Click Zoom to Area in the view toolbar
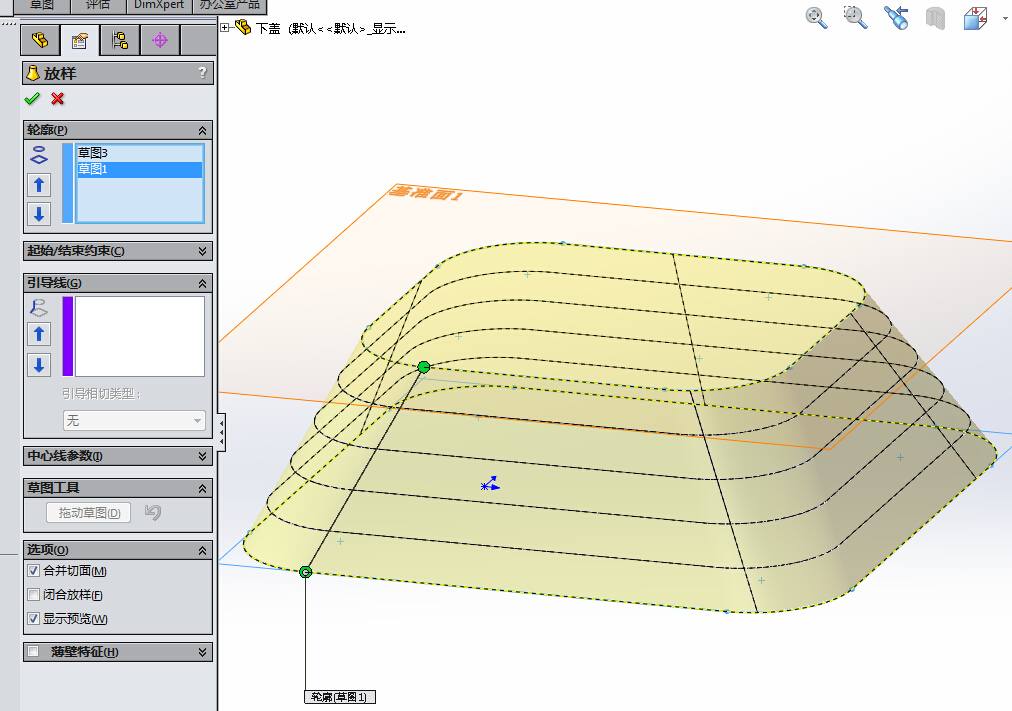 855,17
